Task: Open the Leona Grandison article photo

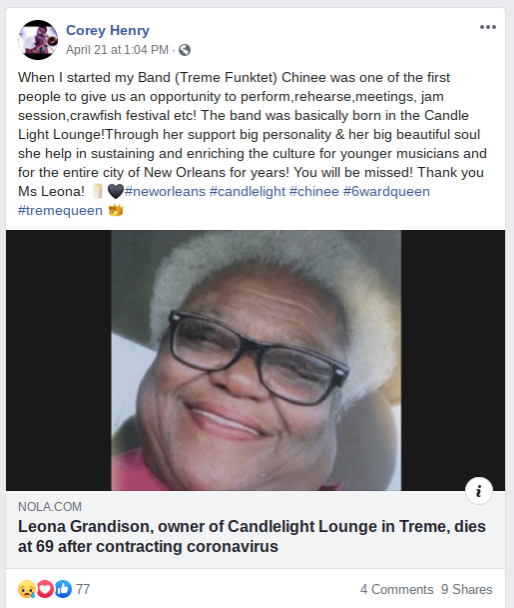Action: pyautogui.click(x=255, y=361)
